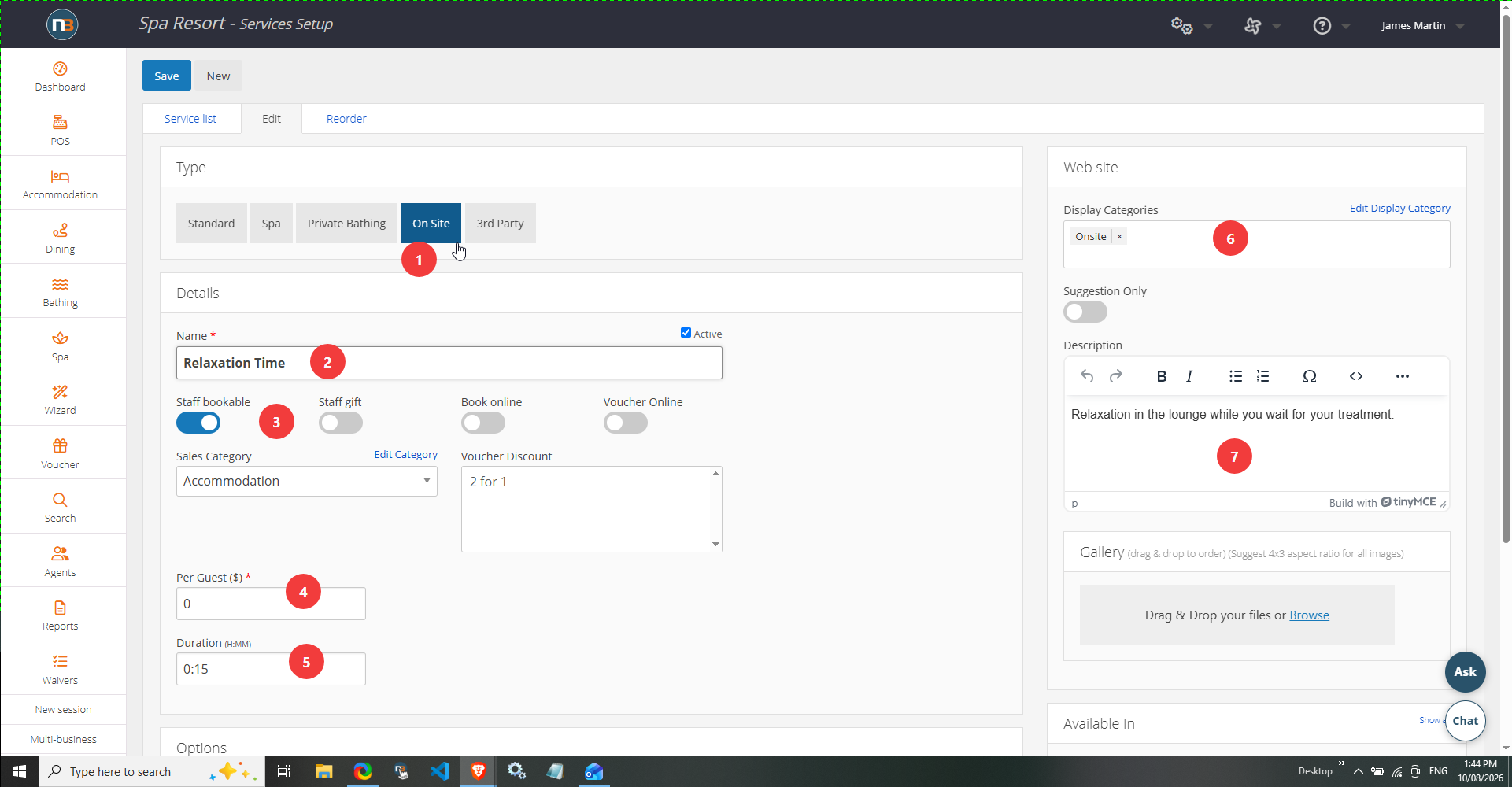Click the nB logo in header
The image size is (1512, 787).
point(62,24)
